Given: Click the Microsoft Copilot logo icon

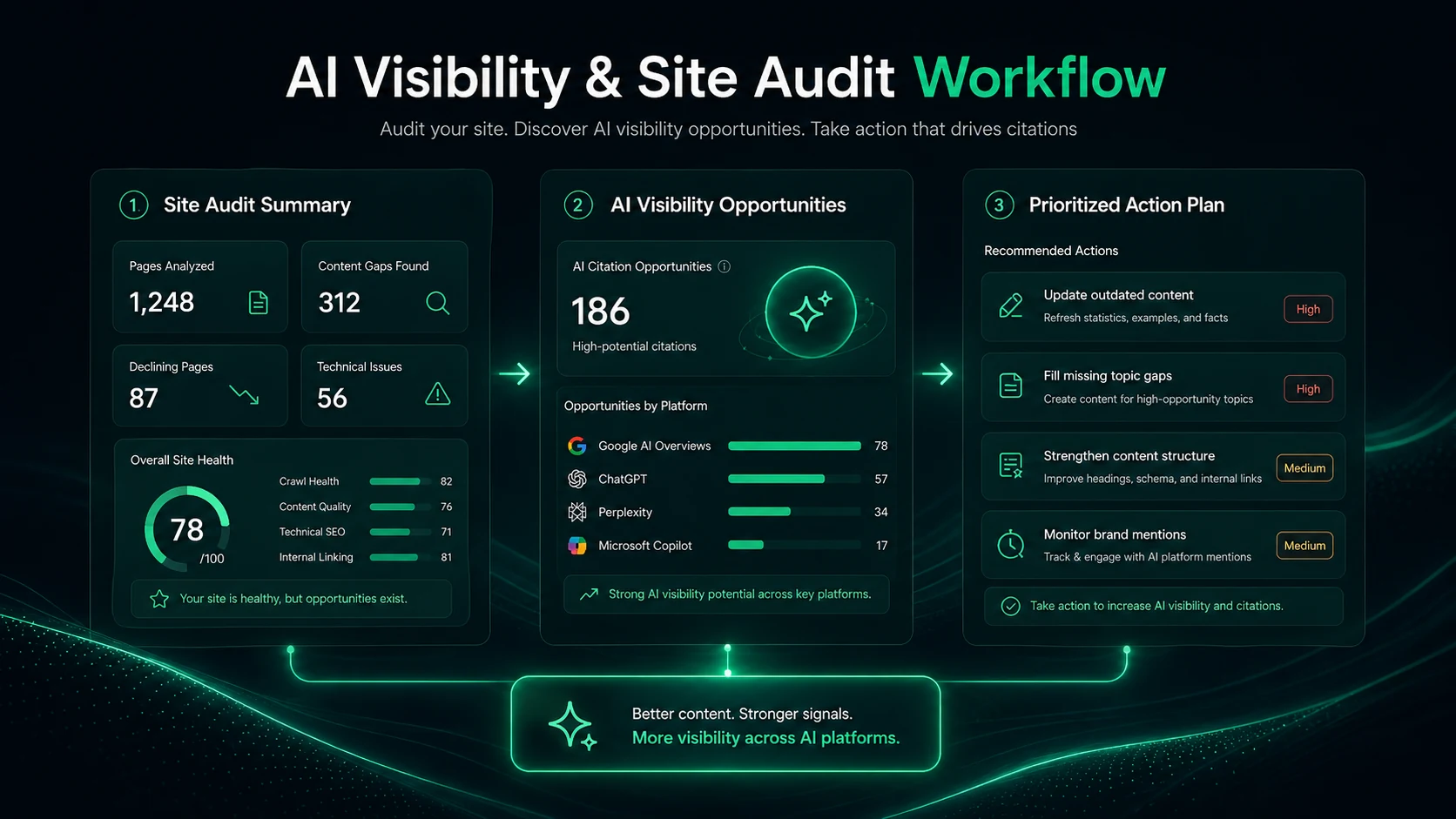Looking at the screenshot, I should (577, 546).
